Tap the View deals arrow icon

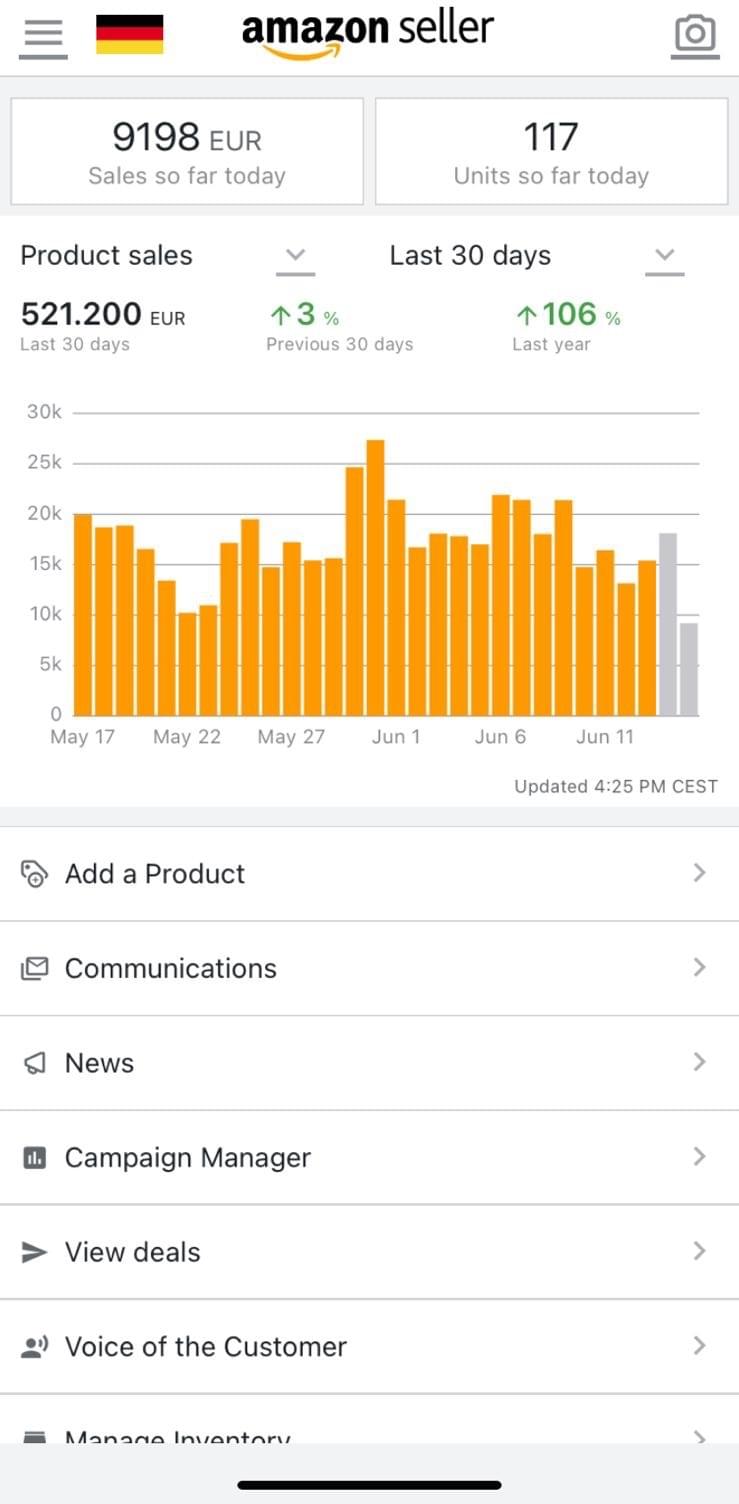click(x=34, y=1252)
